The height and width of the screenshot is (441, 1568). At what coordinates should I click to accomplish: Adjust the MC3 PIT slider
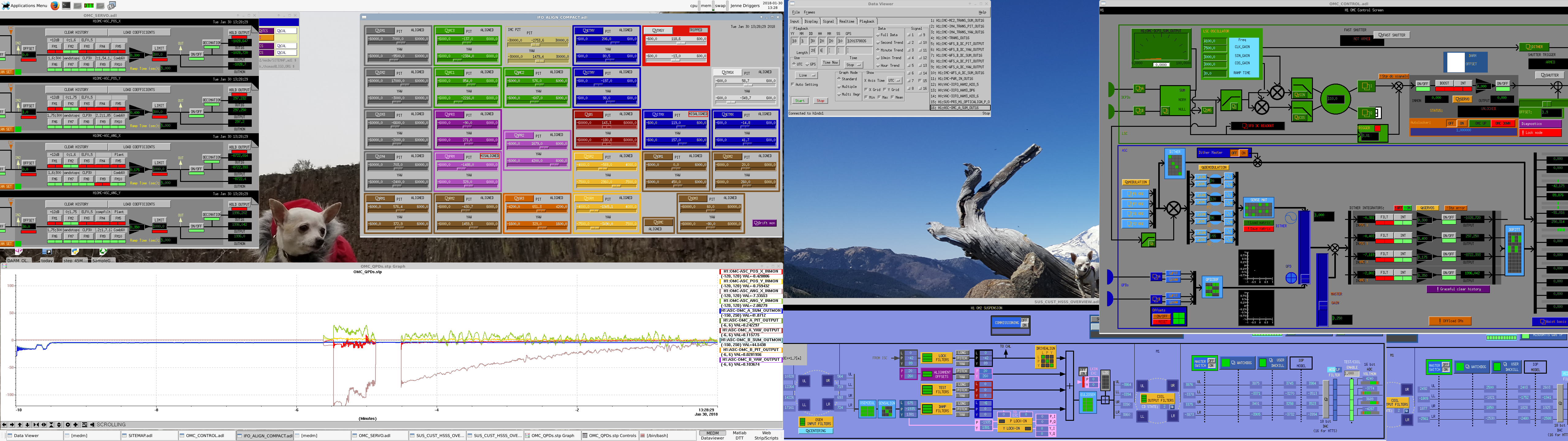click(x=468, y=41)
